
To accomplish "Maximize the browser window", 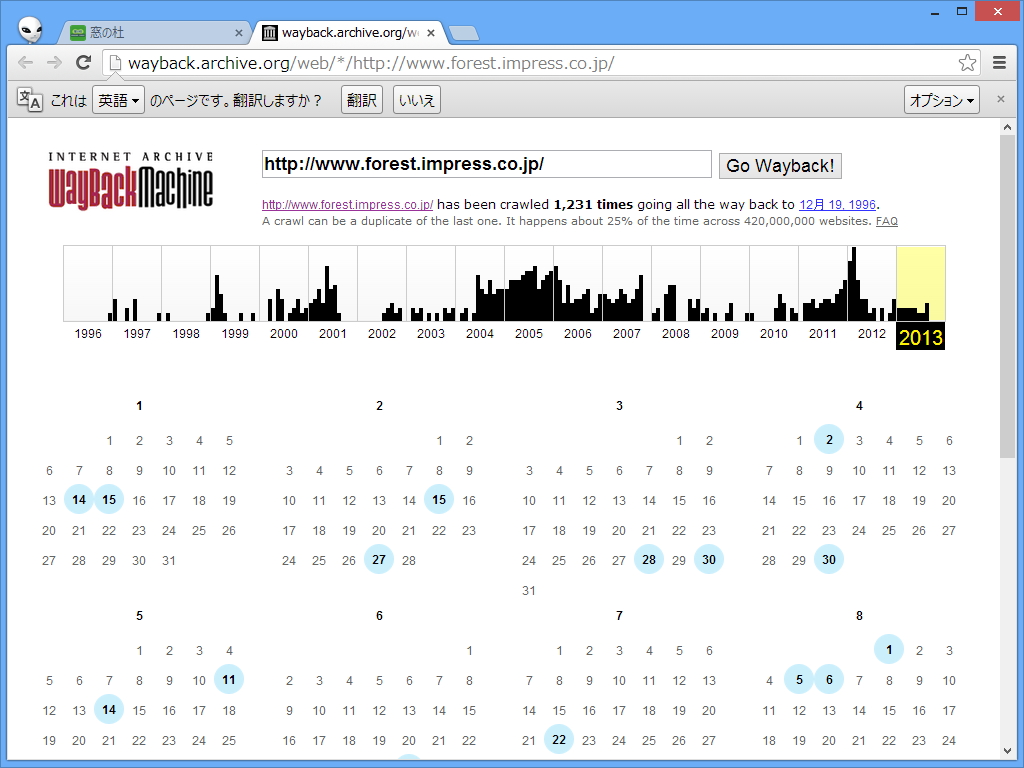I will pyautogui.click(x=962, y=12).
